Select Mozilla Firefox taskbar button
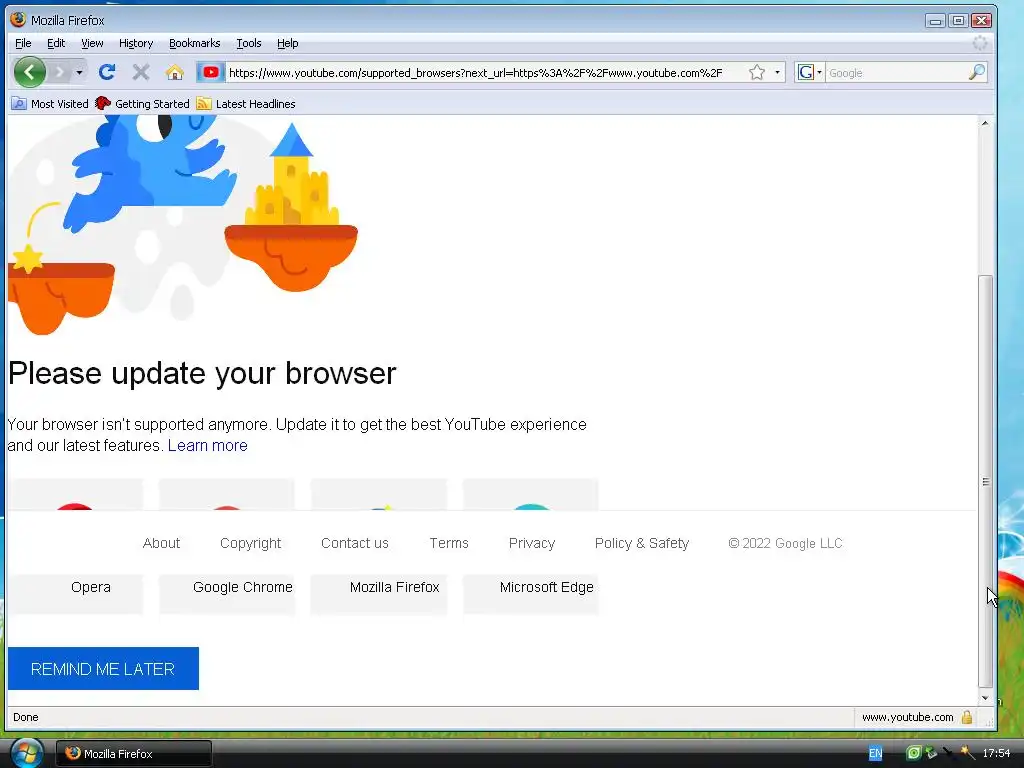 point(134,754)
